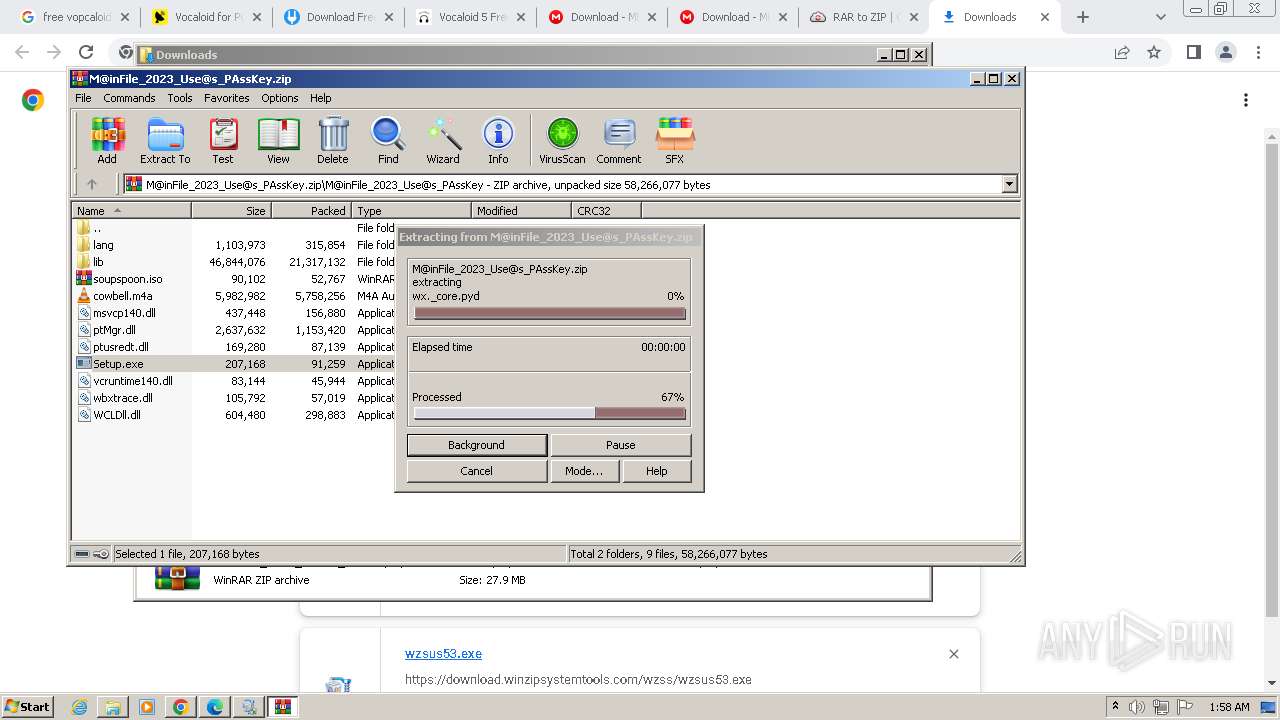
Task: Select the soupspoon.iso file icon
Action: 84,279
